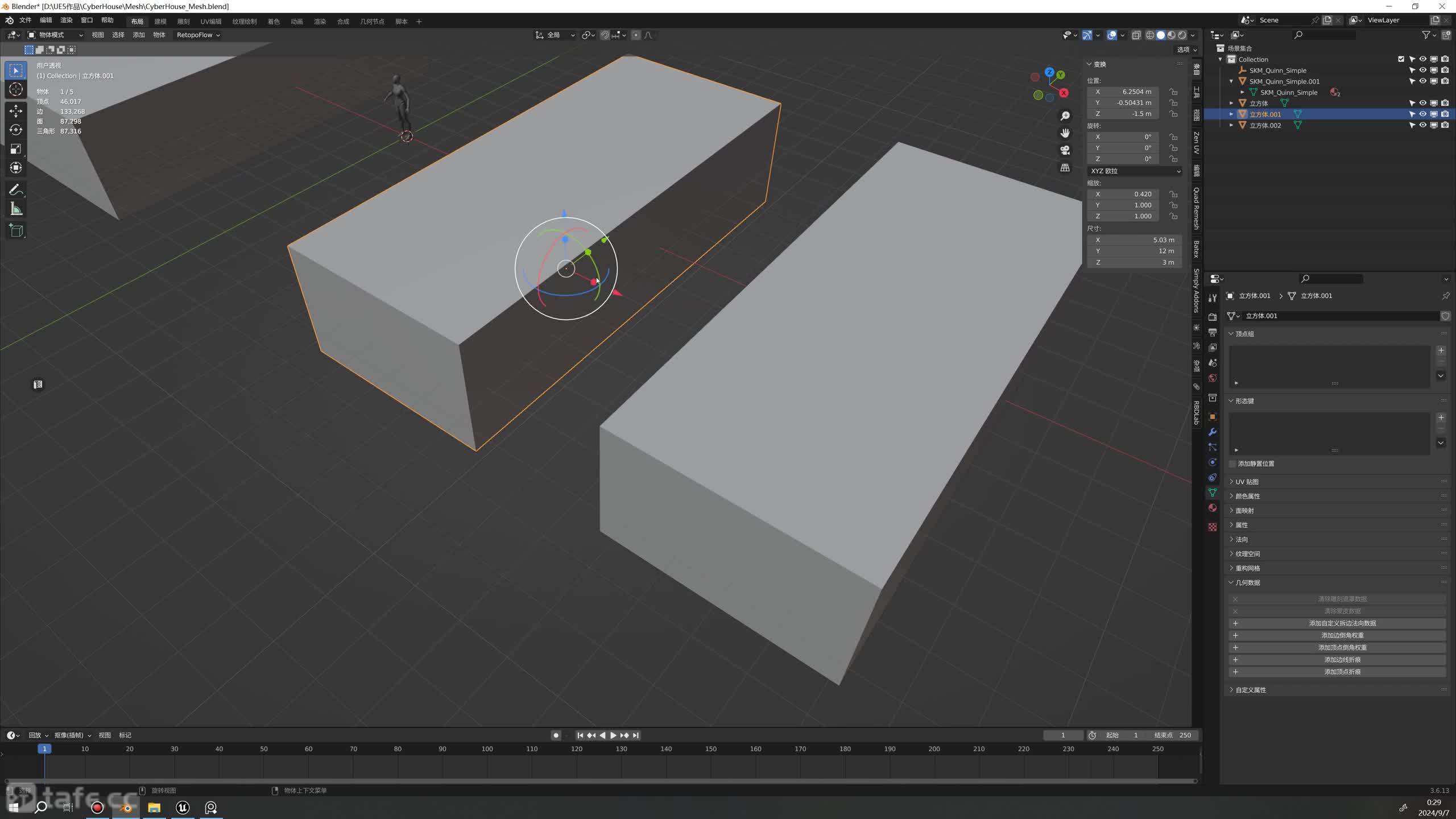Open the XYZ 欧拉 rotation mode dropdown
Image resolution: width=1456 pixels, height=819 pixels.
pos(1135,171)
